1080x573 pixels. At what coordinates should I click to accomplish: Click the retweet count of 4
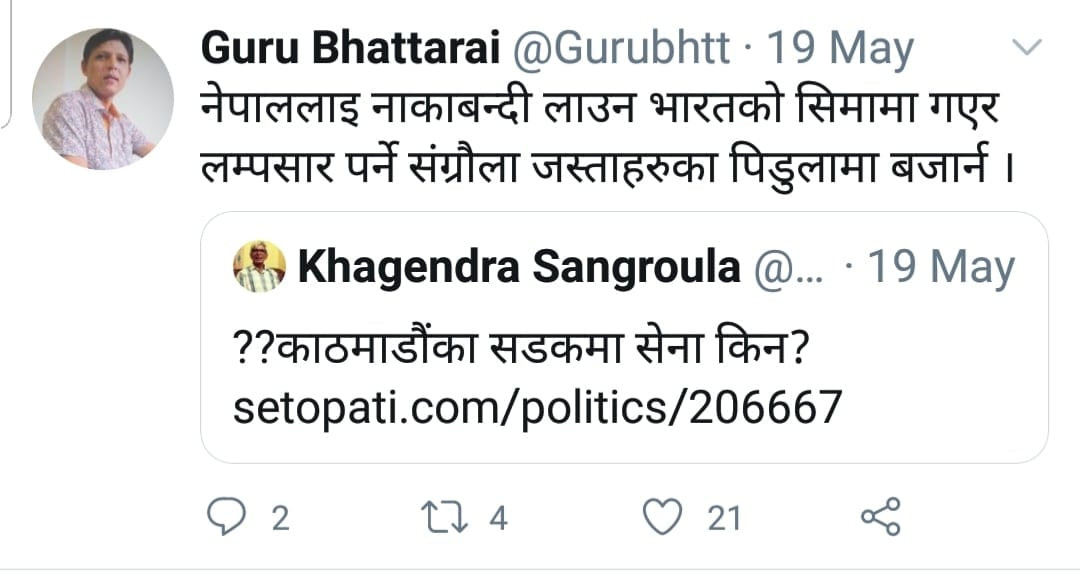click(x=500, y=518)
